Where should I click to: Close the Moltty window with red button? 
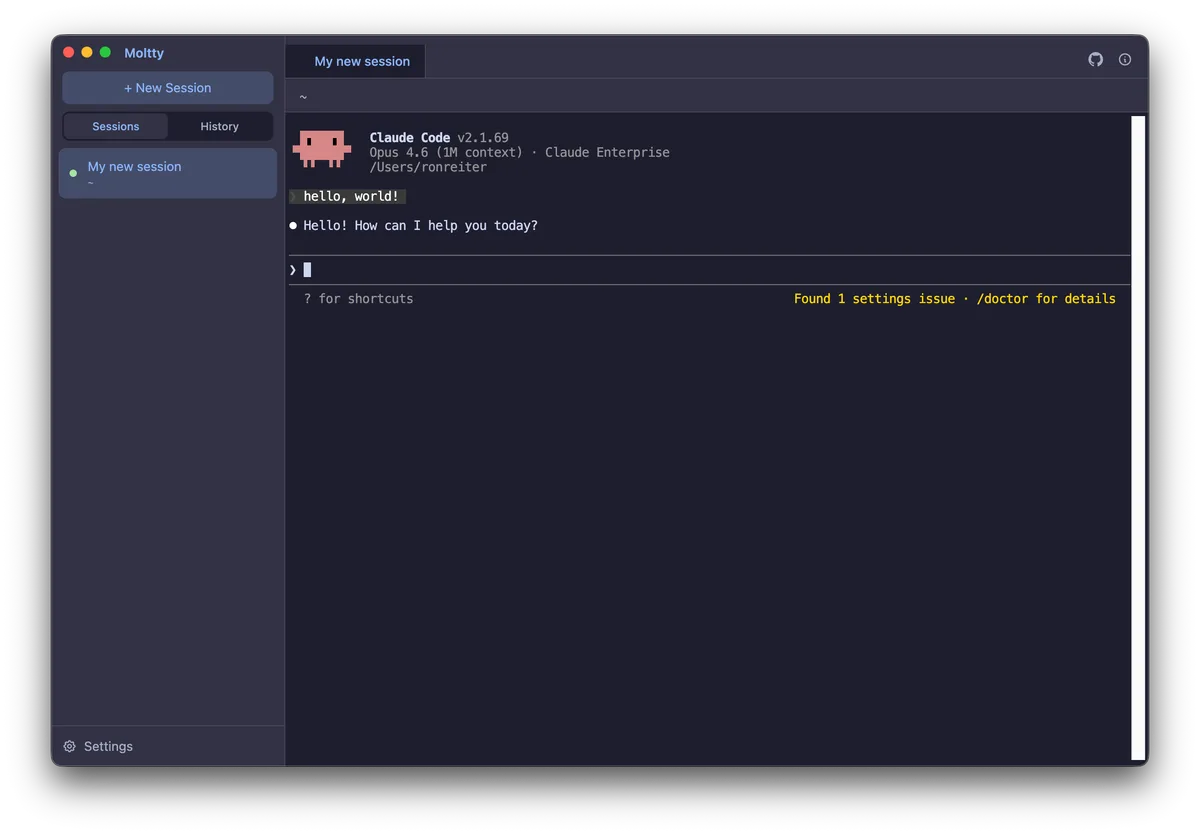69,52
